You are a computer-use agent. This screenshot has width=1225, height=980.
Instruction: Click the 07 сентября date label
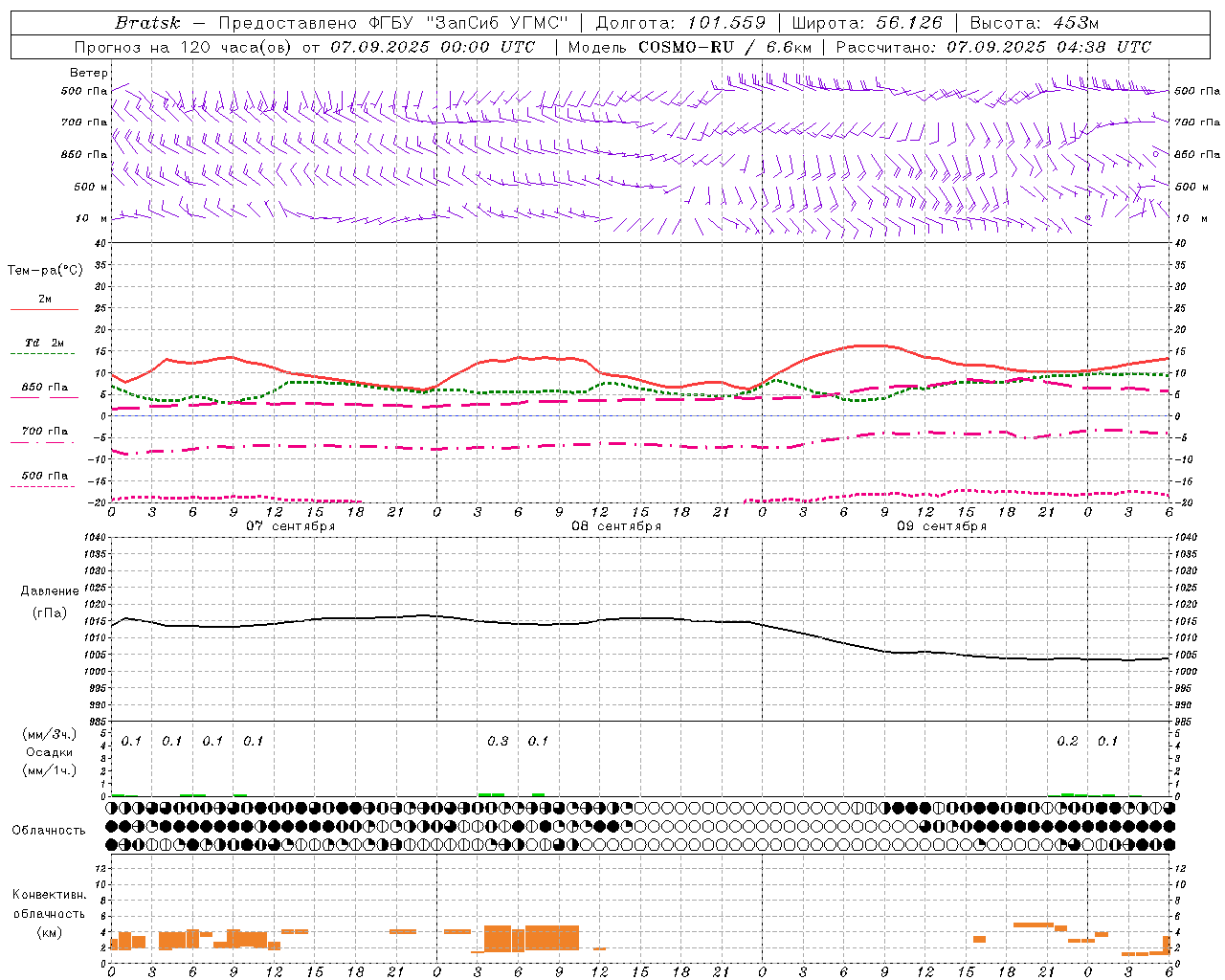[291, 526]
